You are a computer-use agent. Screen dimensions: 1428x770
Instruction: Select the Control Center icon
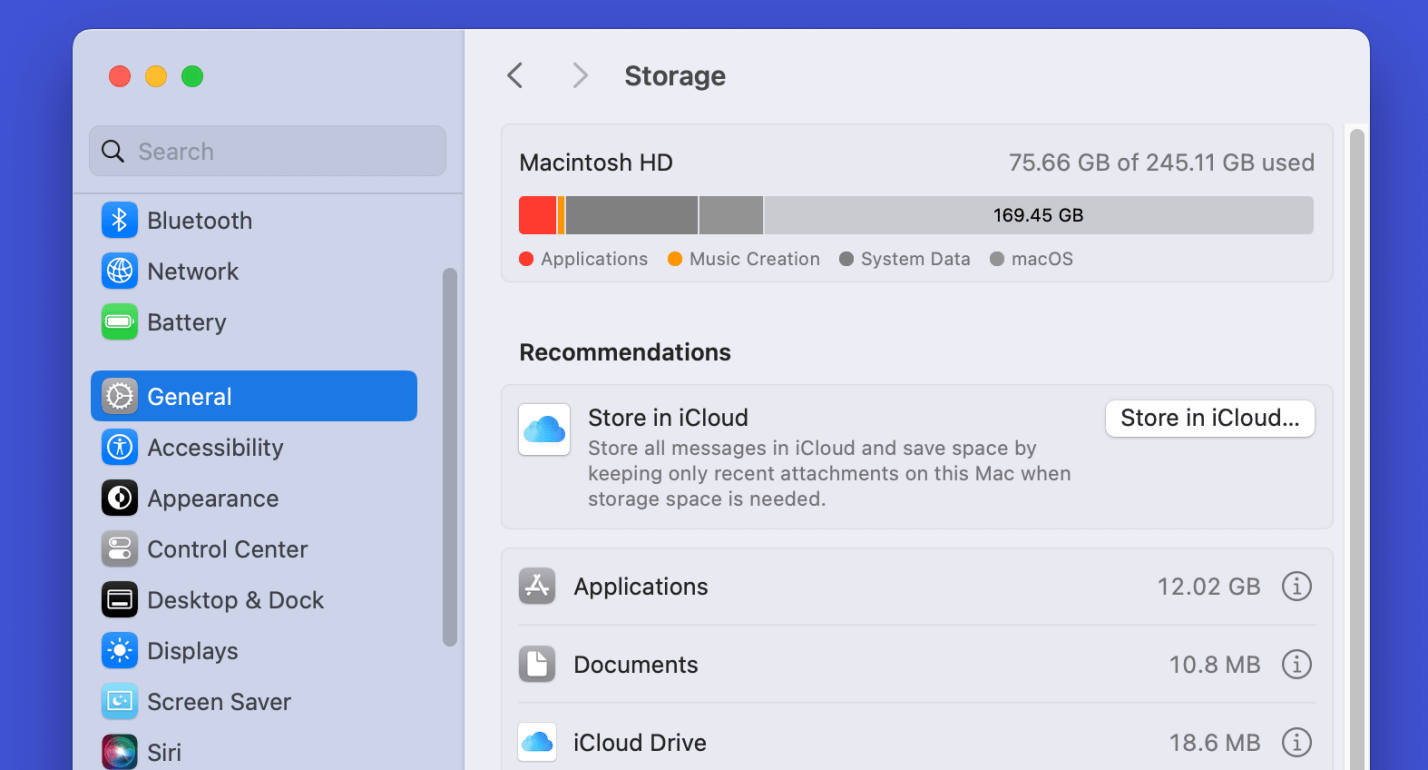click(x=119, y=549)
